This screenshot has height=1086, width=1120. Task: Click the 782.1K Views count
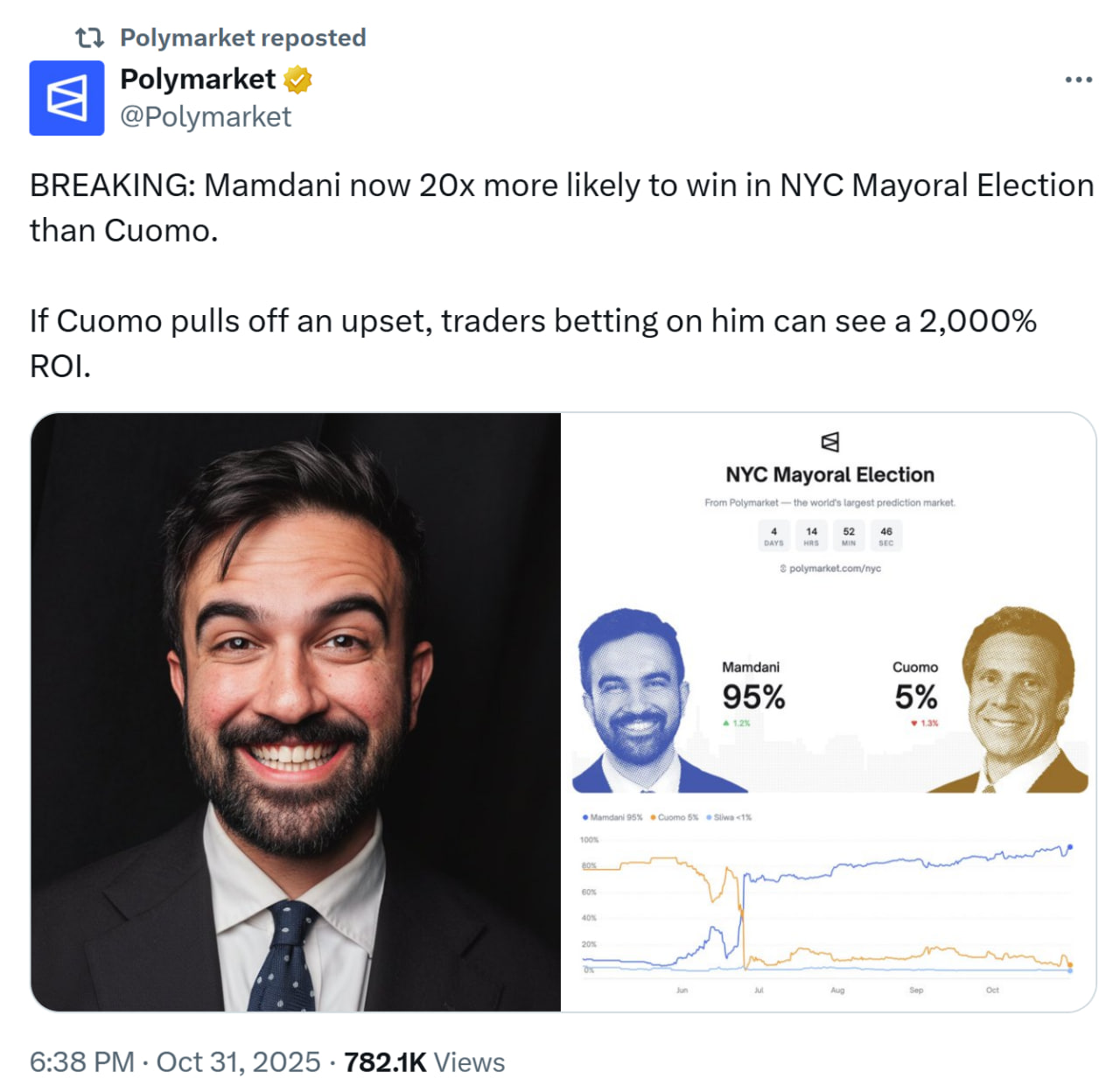click(424, 1061)
